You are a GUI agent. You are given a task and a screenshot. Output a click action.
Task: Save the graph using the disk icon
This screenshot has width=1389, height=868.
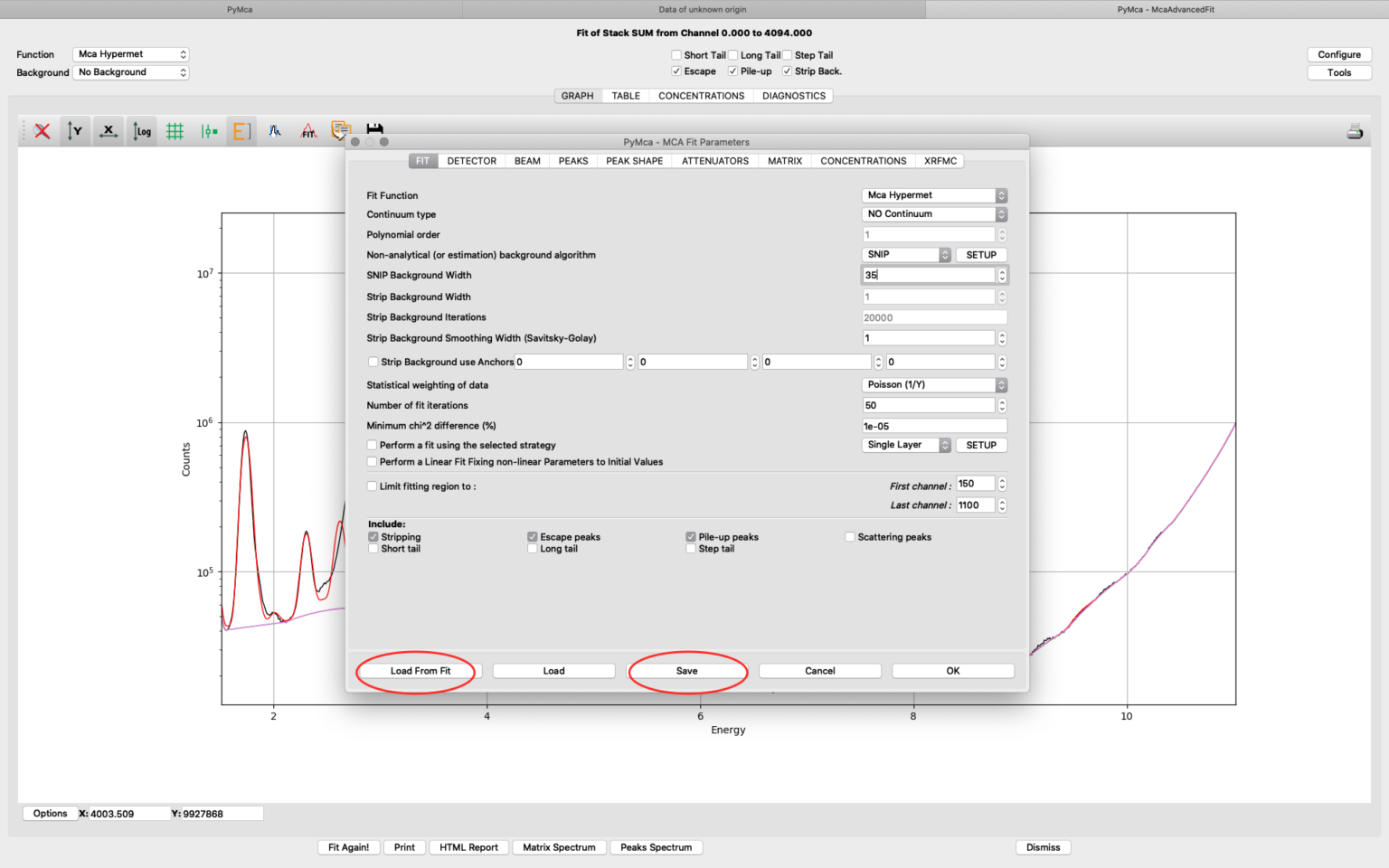[376, 129]
